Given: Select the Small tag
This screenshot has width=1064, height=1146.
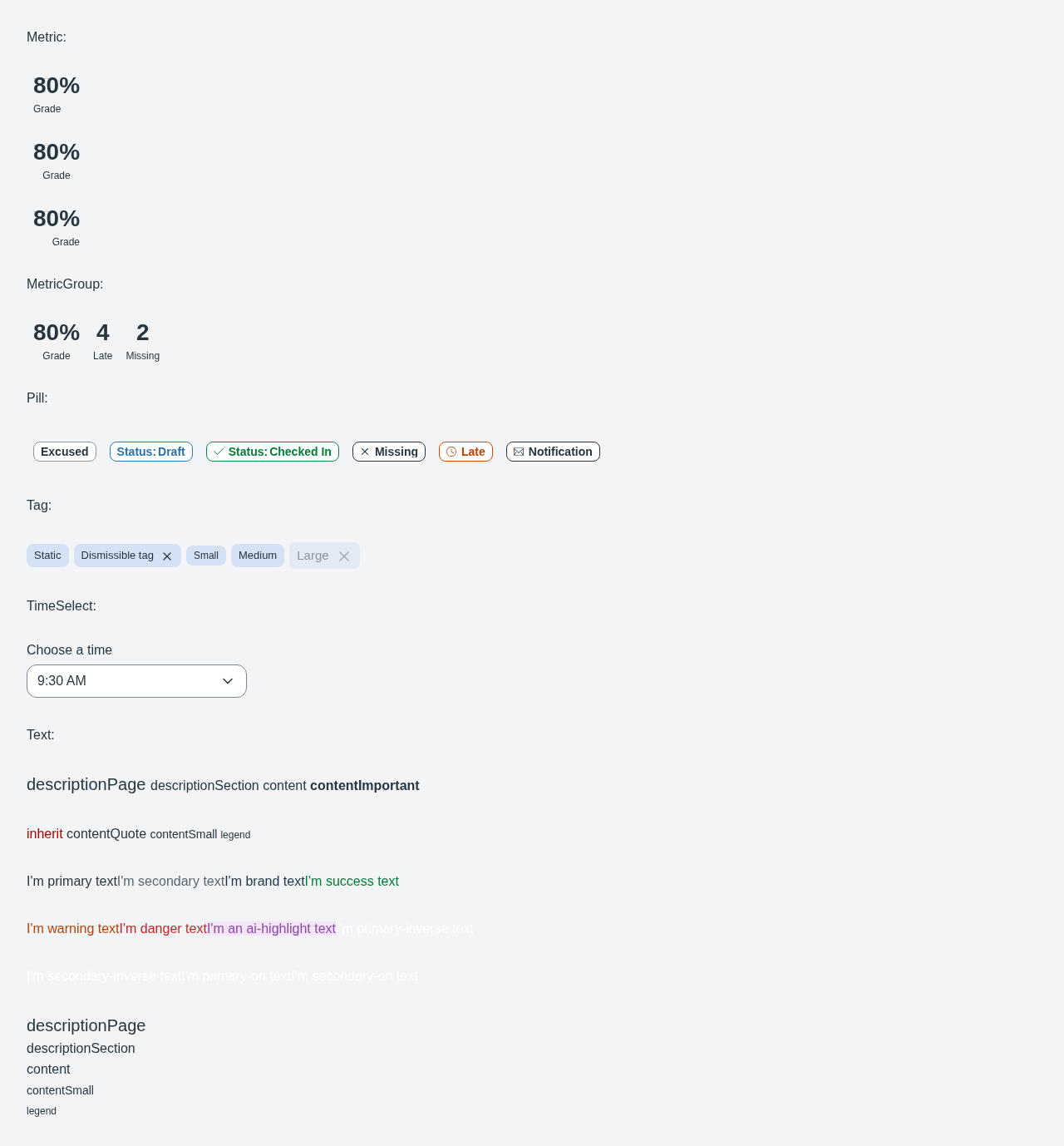Looking at the screenshot, I should [x=206, y=556].
